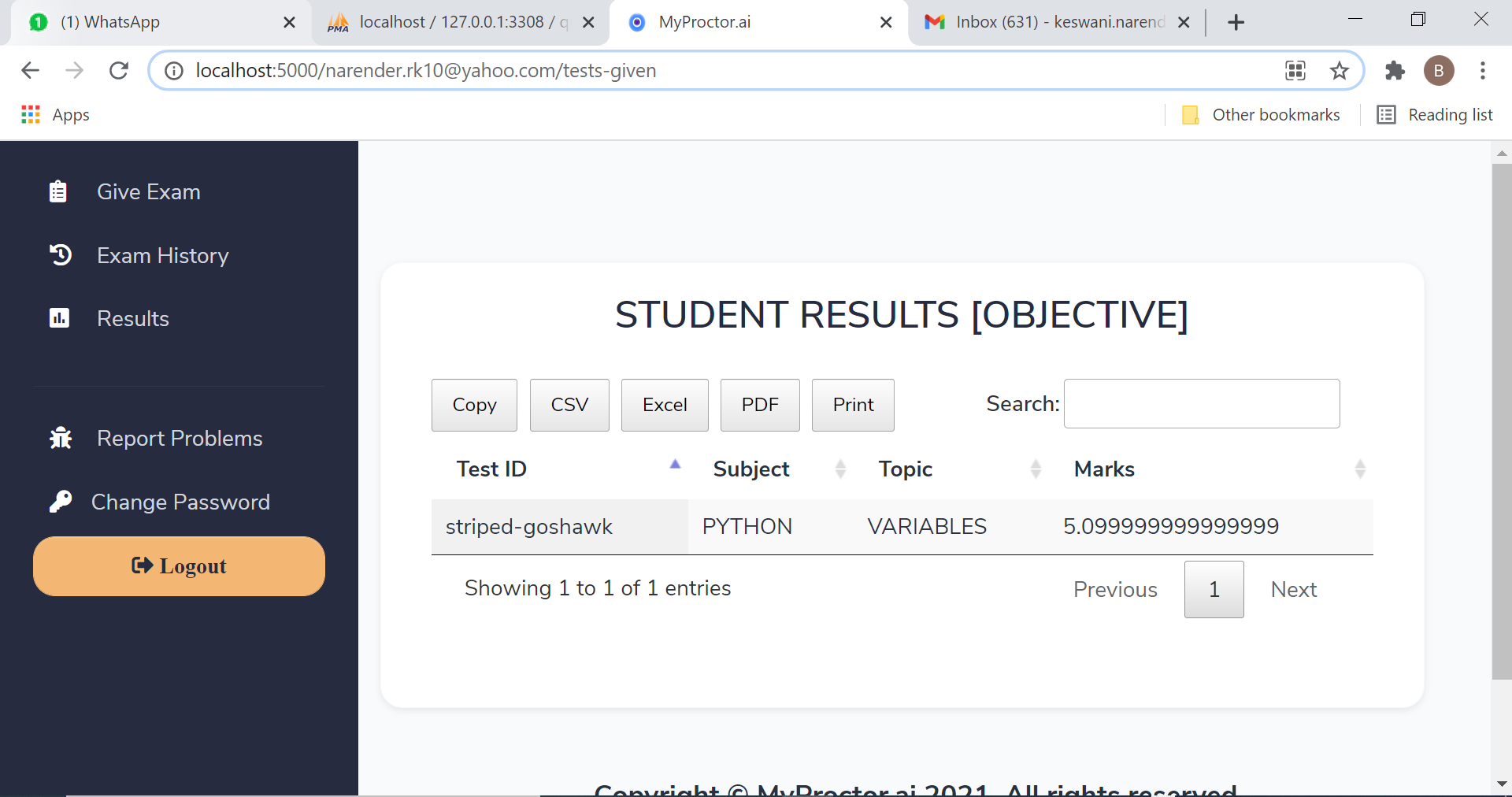The image size is (1512, 797).
Task: Open Results in the sidebar
Action: pos(133,318)
